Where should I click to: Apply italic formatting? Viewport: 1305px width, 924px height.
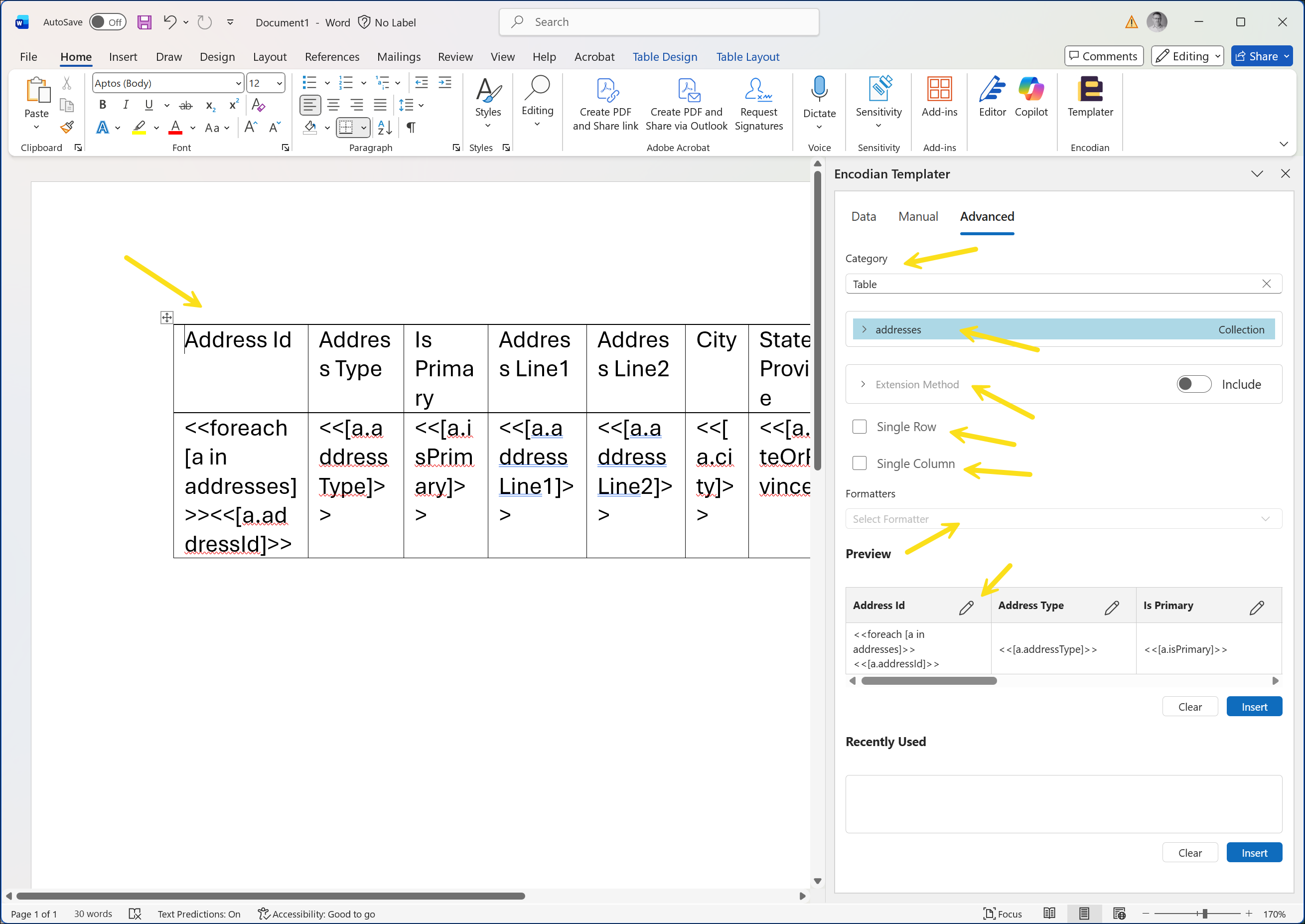126,105
